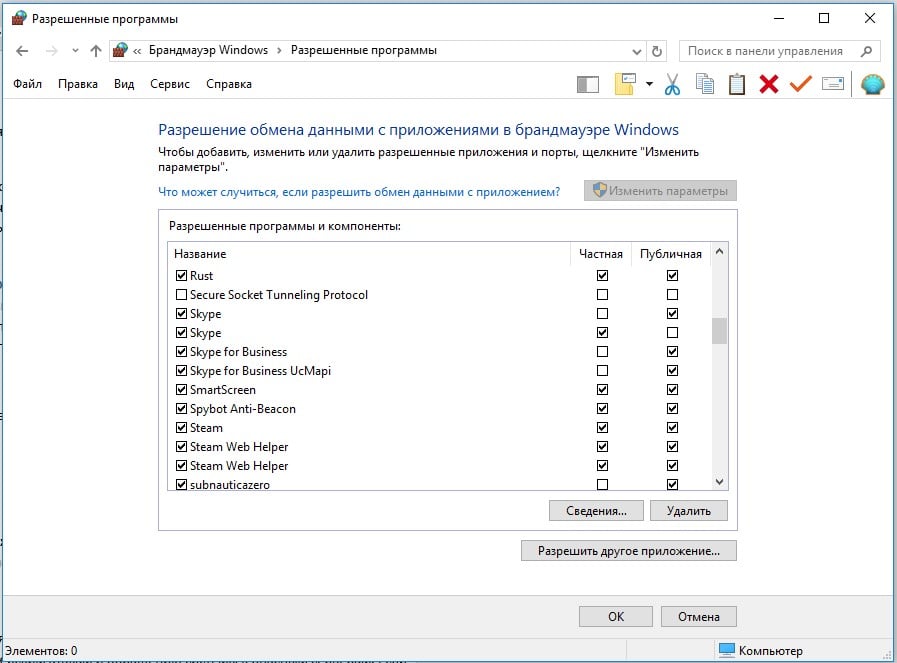
Task: Click the Публичная column header
Action: pos(671,254)
